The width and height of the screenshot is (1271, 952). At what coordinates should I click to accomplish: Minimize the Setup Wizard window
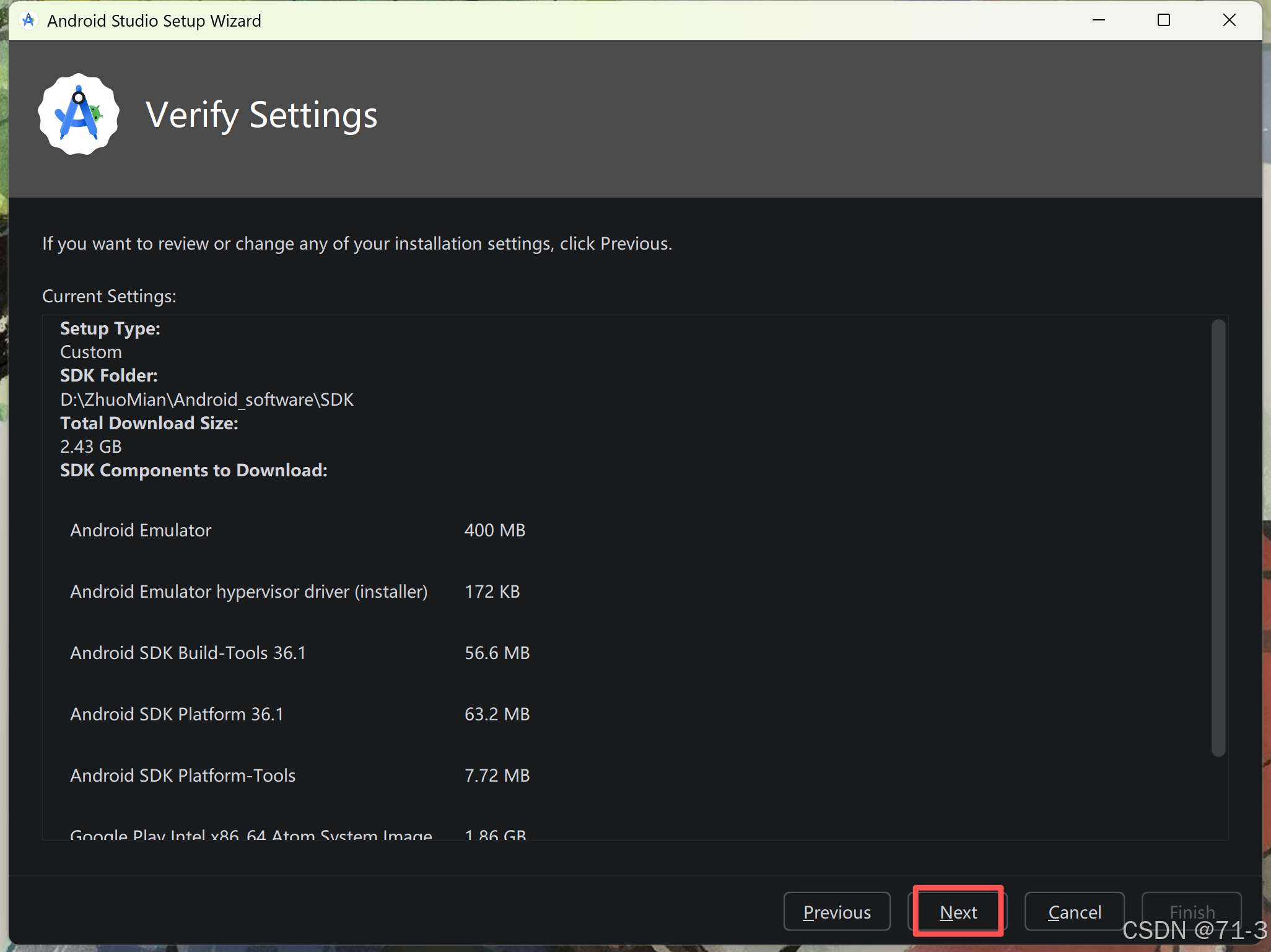(1099, 20)
